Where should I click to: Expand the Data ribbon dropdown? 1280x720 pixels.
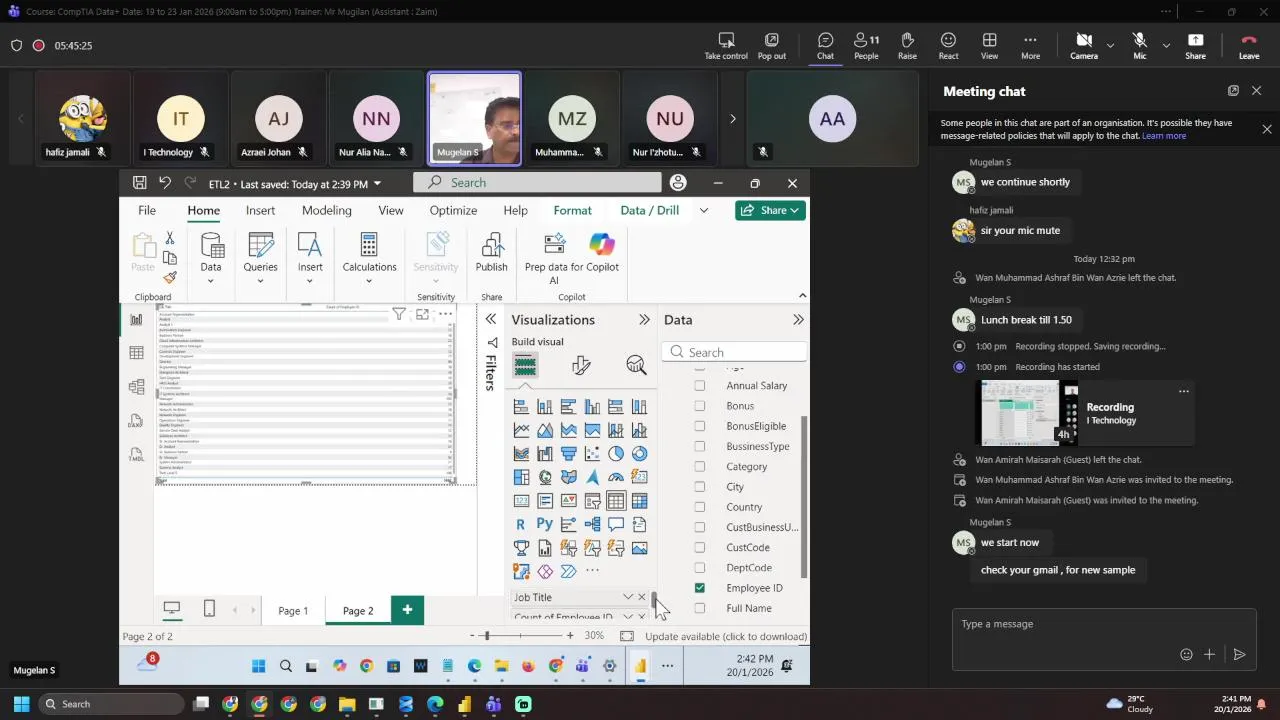[211, 281]
